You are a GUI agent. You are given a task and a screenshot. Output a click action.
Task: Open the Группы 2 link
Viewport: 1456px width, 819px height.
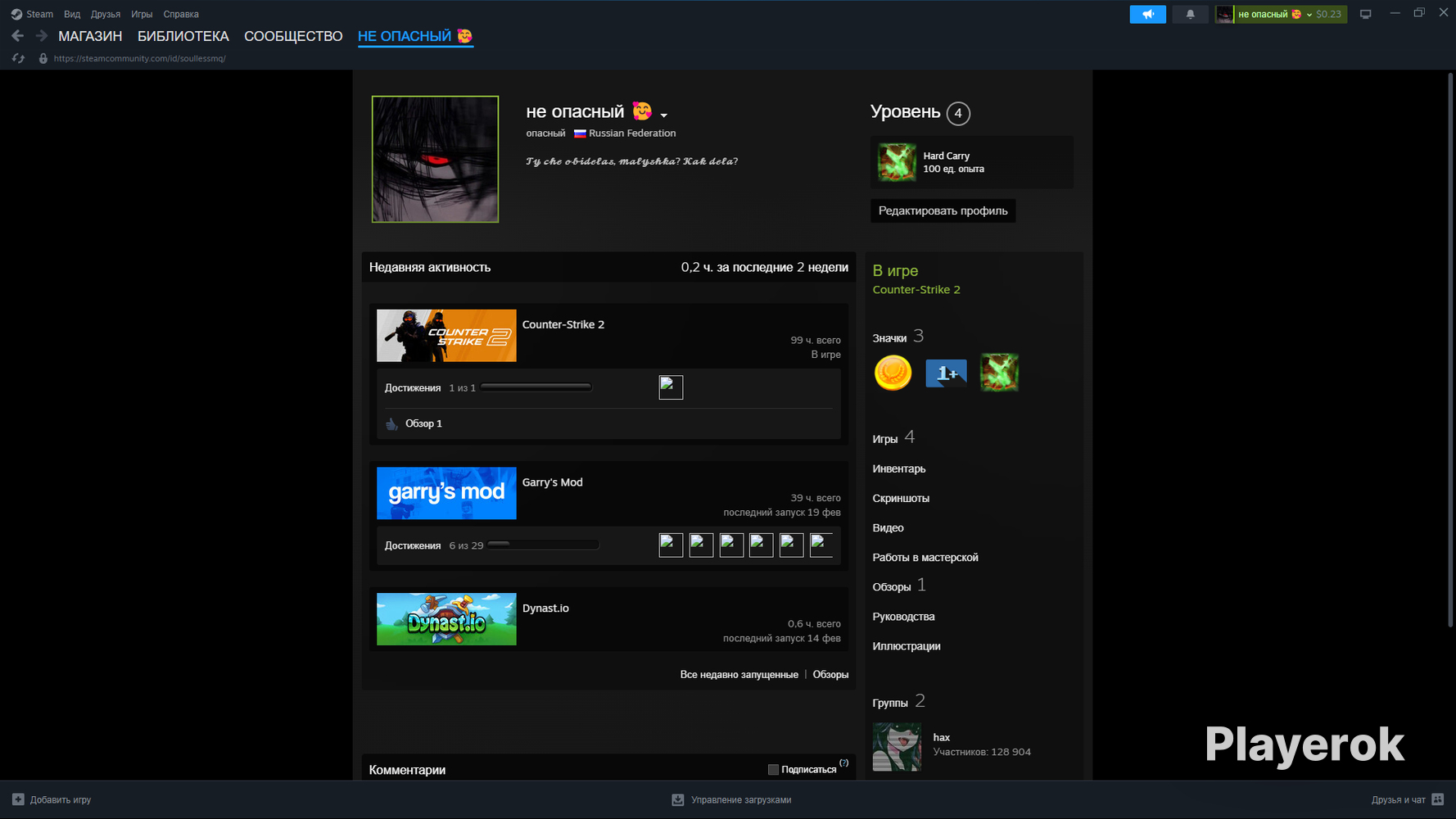pyautogui.click(x=899, y=701)
